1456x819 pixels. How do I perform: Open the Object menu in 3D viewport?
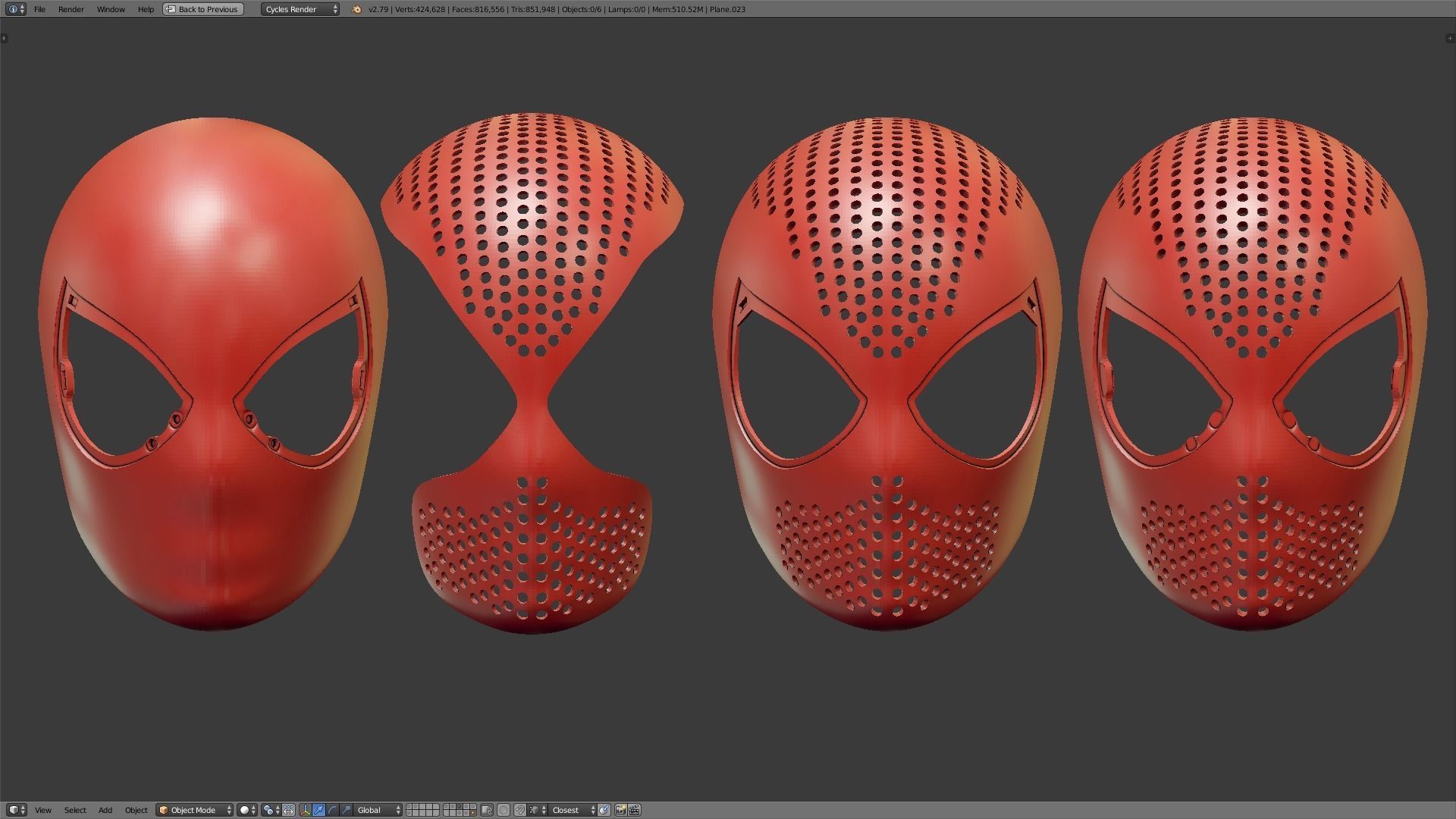136,810
